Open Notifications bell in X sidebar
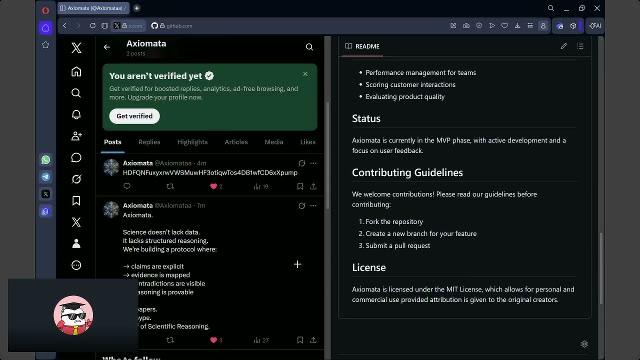 pyautogui.click(x=76, y=115)
